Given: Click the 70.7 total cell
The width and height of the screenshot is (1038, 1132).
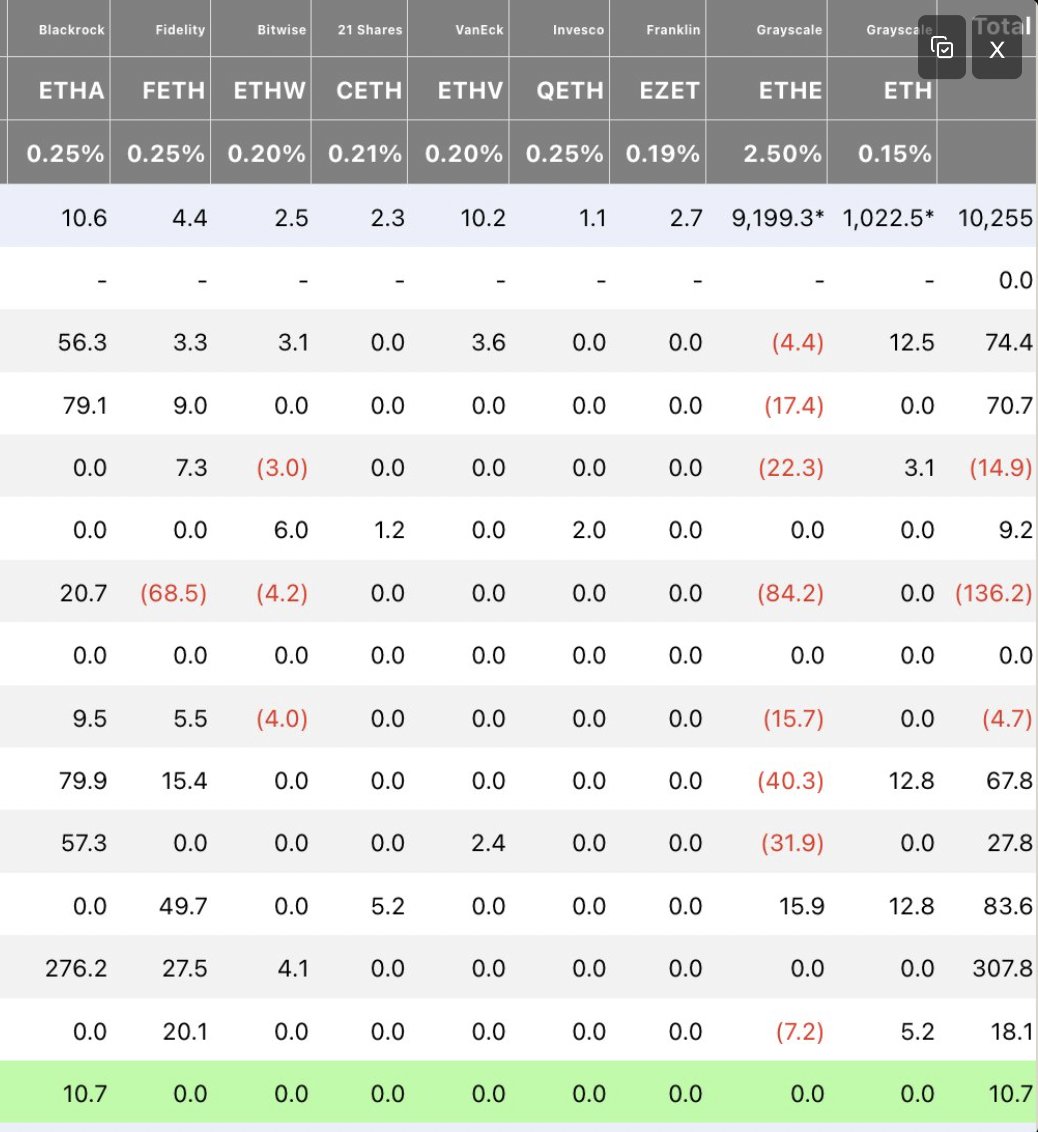Looking at the screenshot, I should (1009, 405).
